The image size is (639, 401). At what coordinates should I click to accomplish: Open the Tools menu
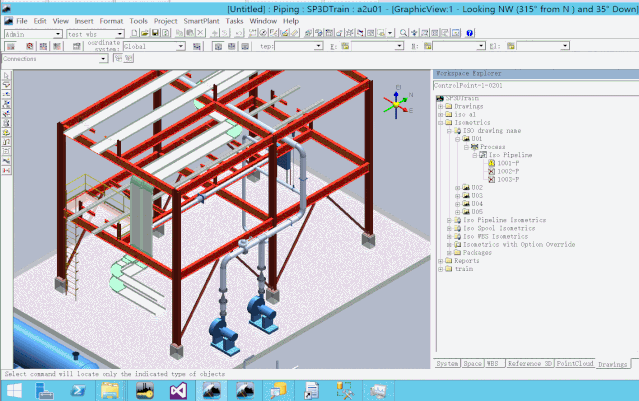[139, 21]
